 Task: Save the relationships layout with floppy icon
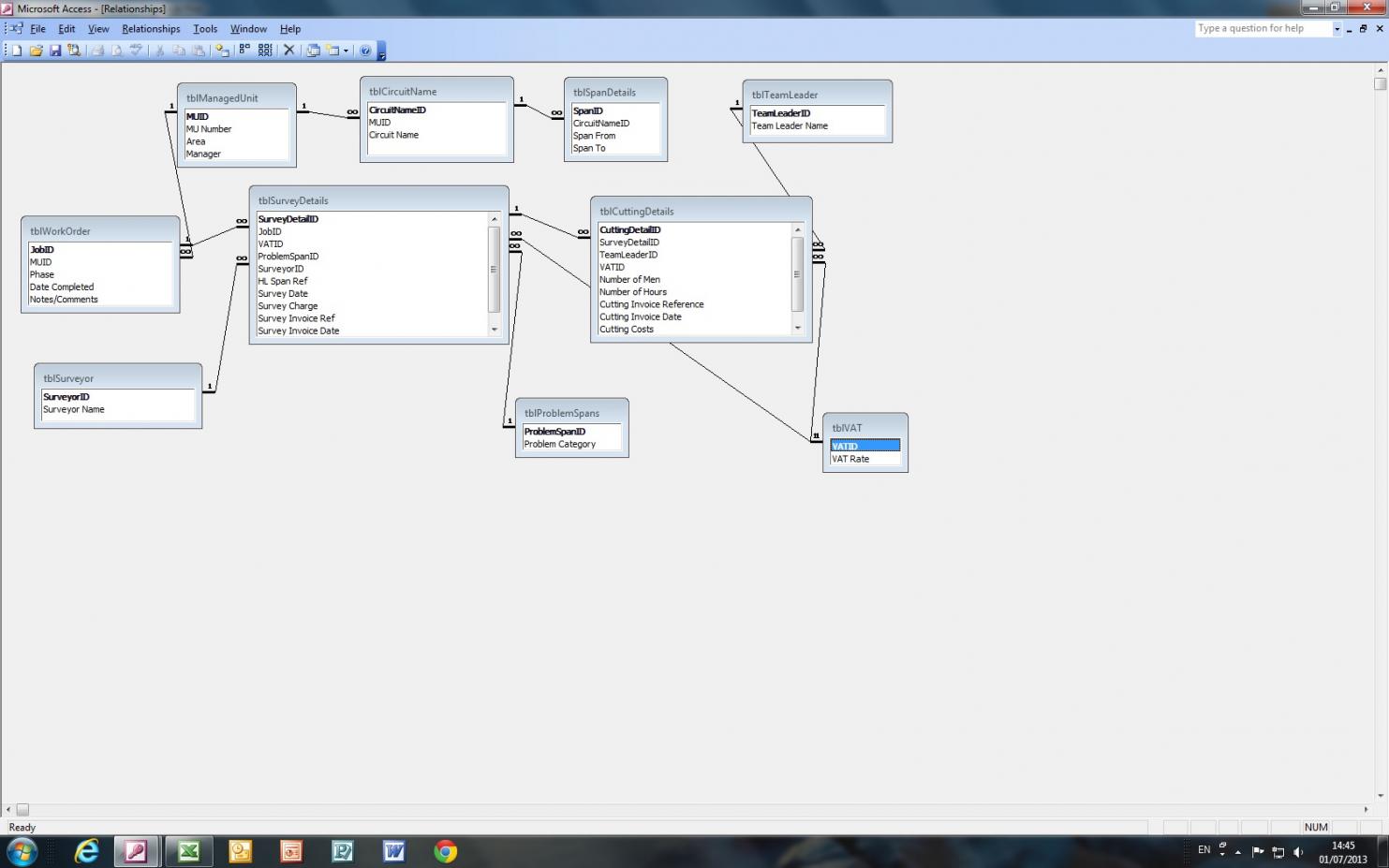point(55,51)
